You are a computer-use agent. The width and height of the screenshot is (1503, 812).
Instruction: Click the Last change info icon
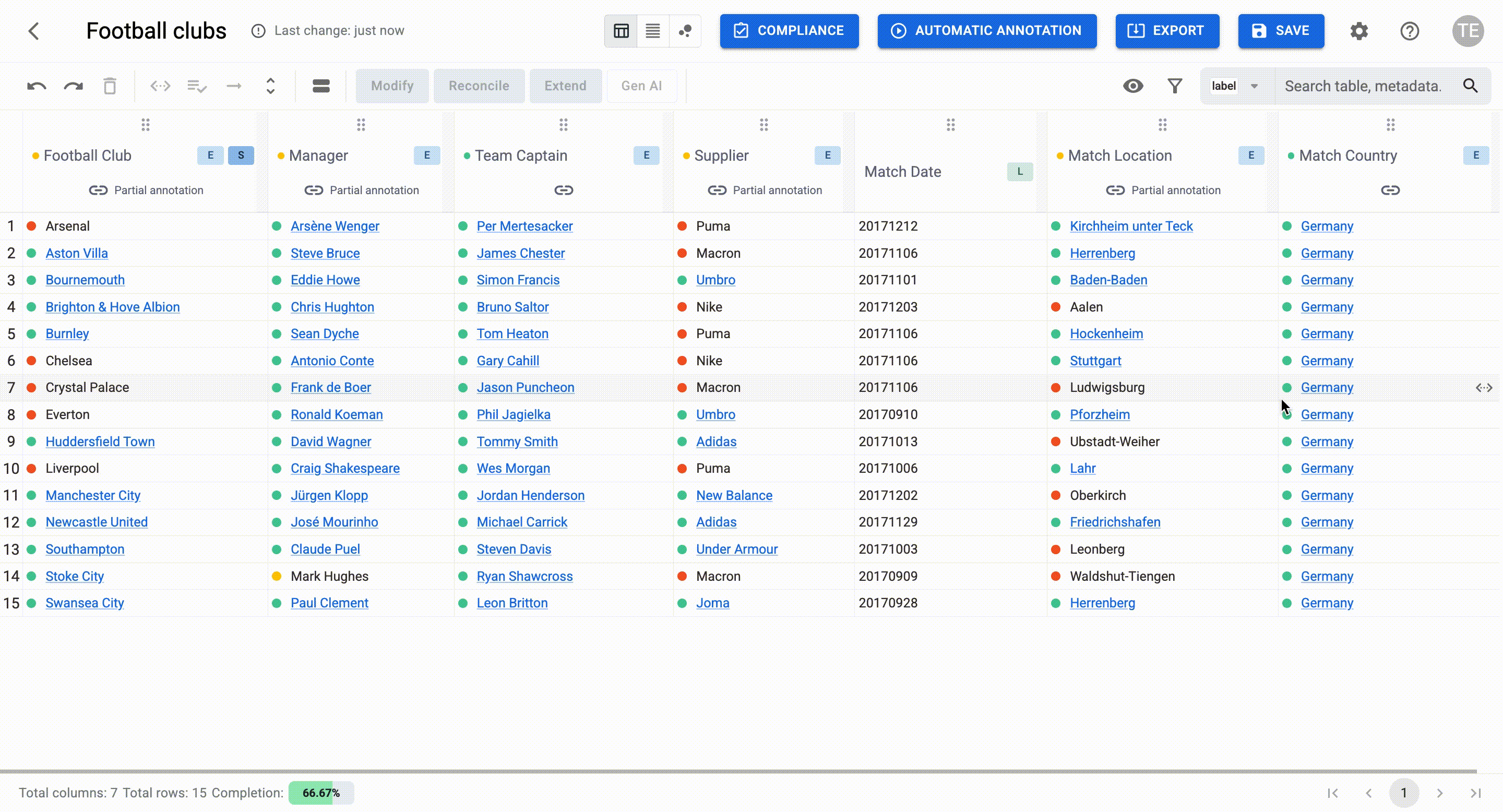tap(258, 31)
